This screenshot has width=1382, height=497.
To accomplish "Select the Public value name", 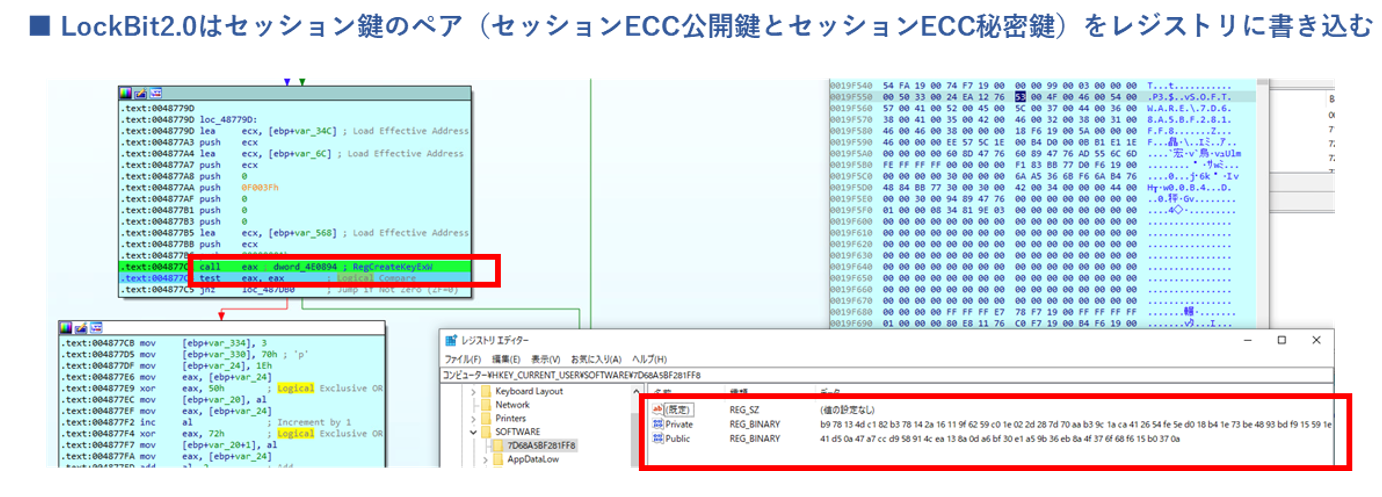I will click(678, 438).
